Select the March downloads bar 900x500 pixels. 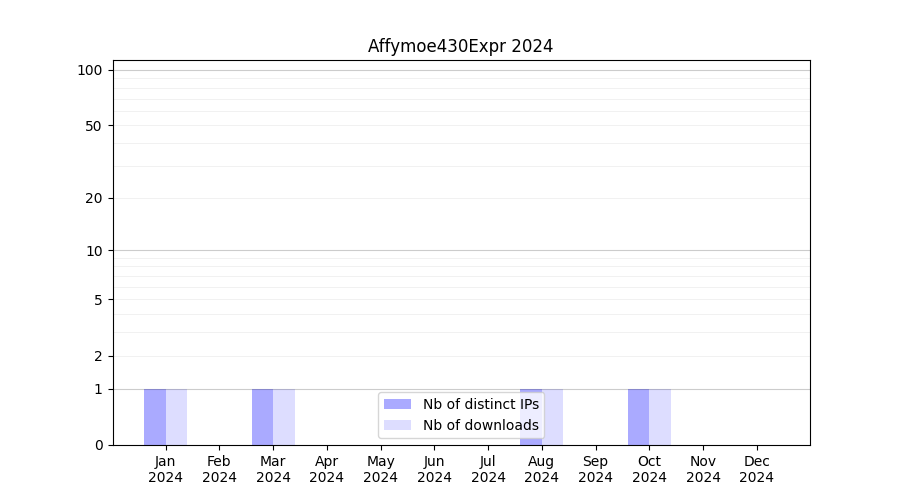[x=284, y=416]
